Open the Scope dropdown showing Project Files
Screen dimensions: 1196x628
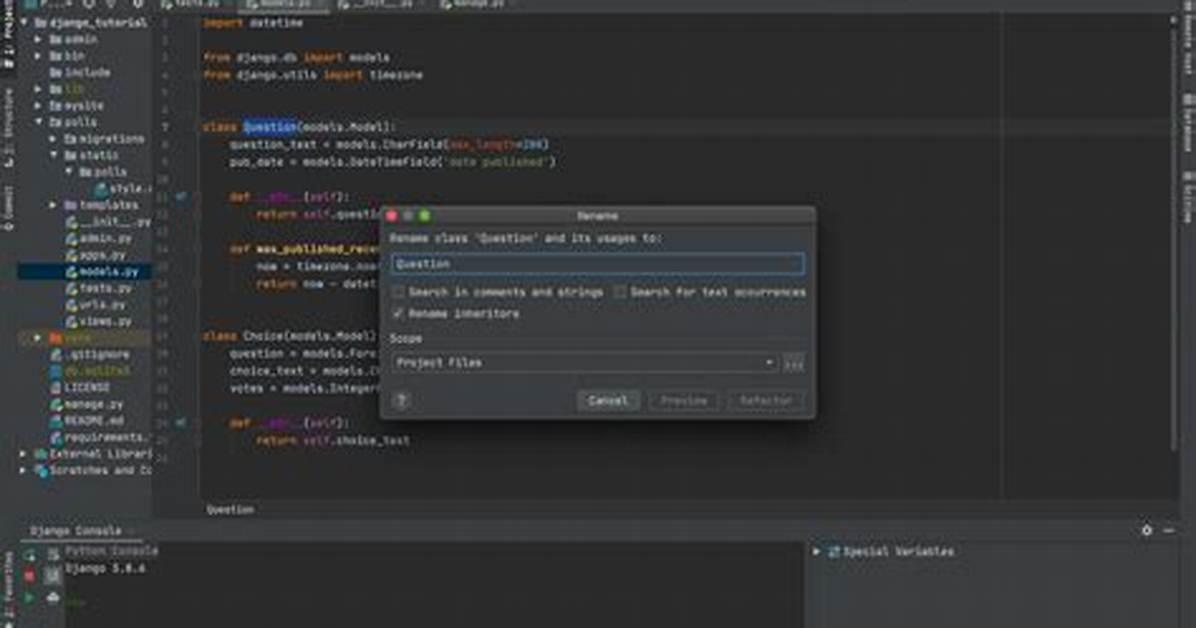(585, 363)
